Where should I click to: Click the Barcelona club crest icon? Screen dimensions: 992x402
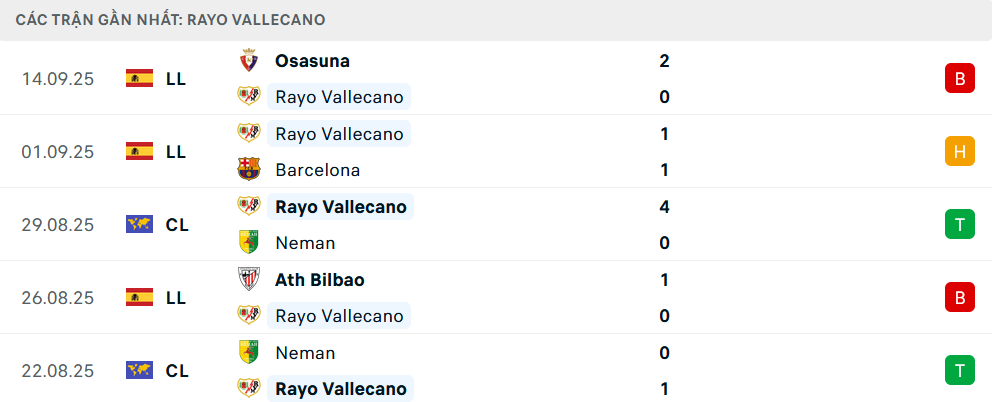point(248,170)
